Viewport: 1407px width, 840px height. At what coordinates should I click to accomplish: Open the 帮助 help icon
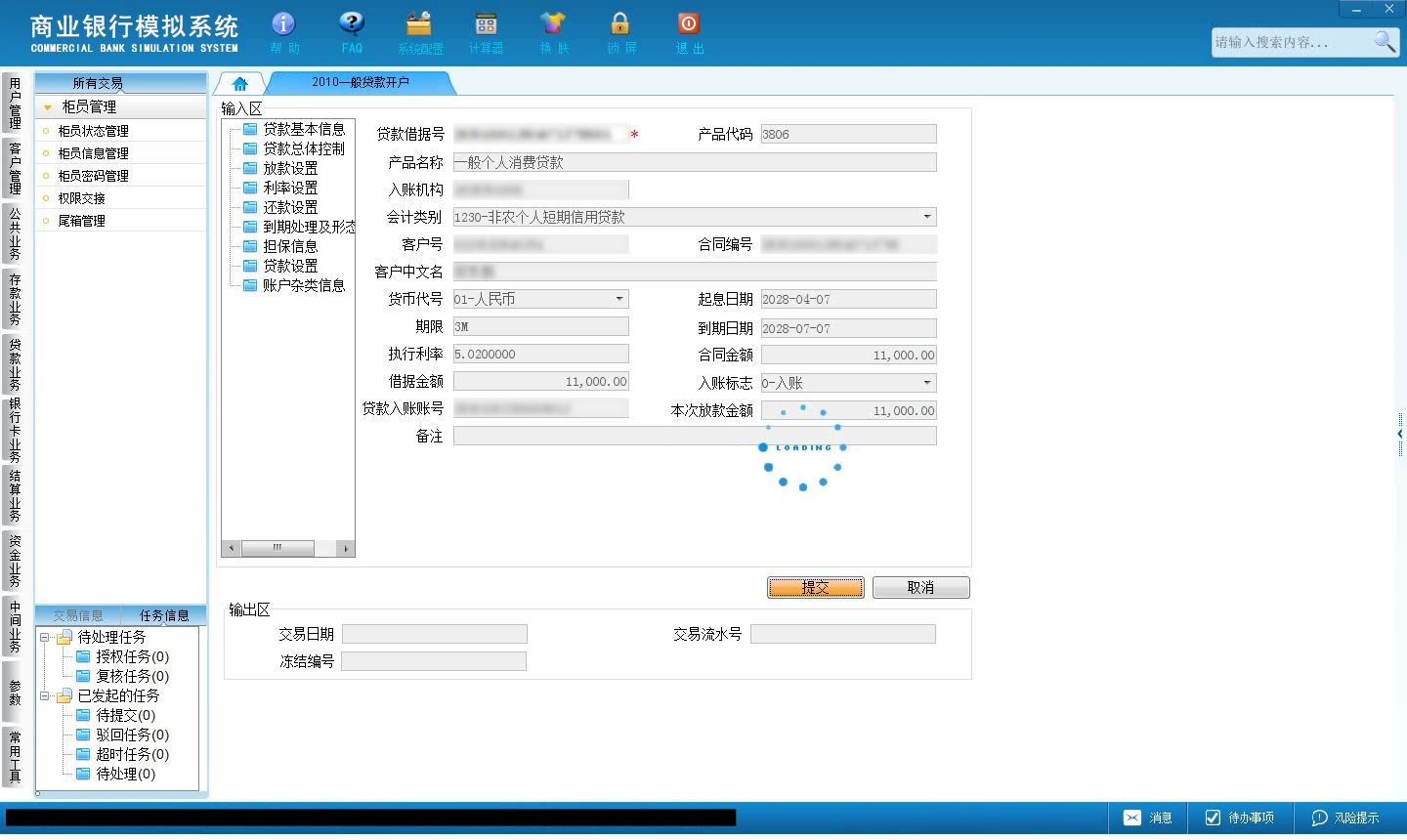tap(283, 32)
